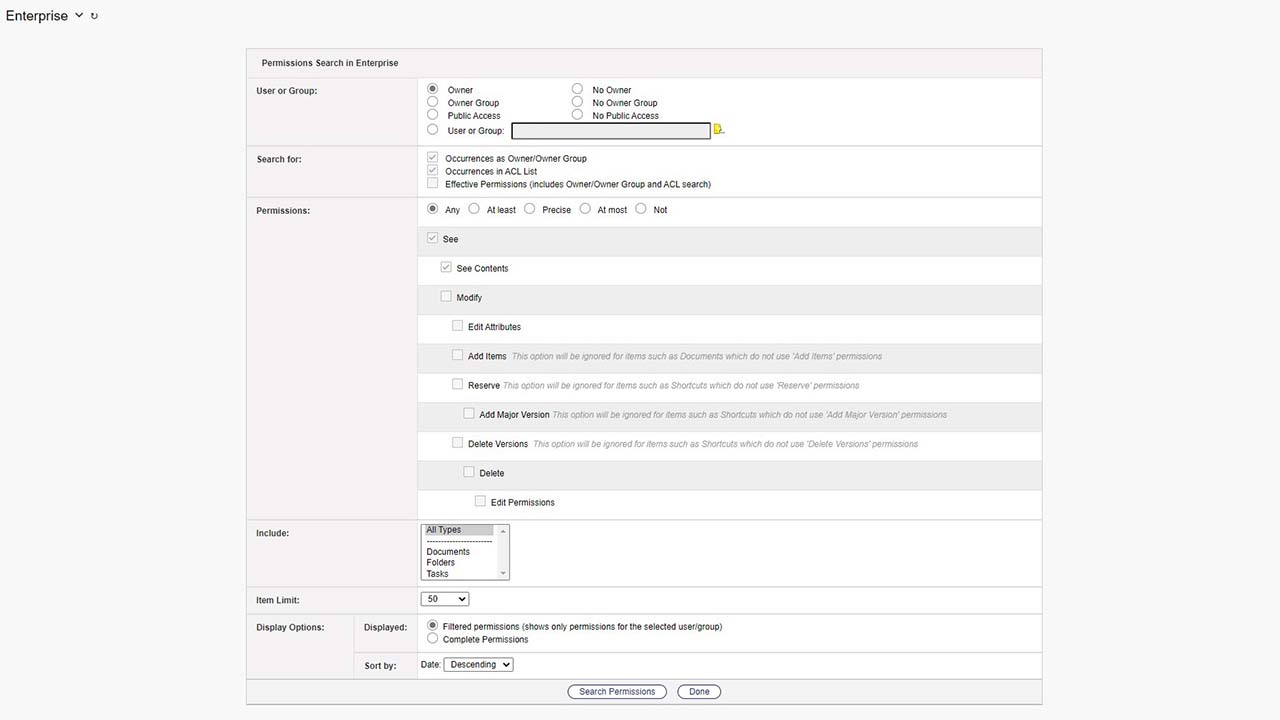The height and width of the screenshot is (720, 1280).
Task: Check the Add Items checkbox
Action: point(458,355)
